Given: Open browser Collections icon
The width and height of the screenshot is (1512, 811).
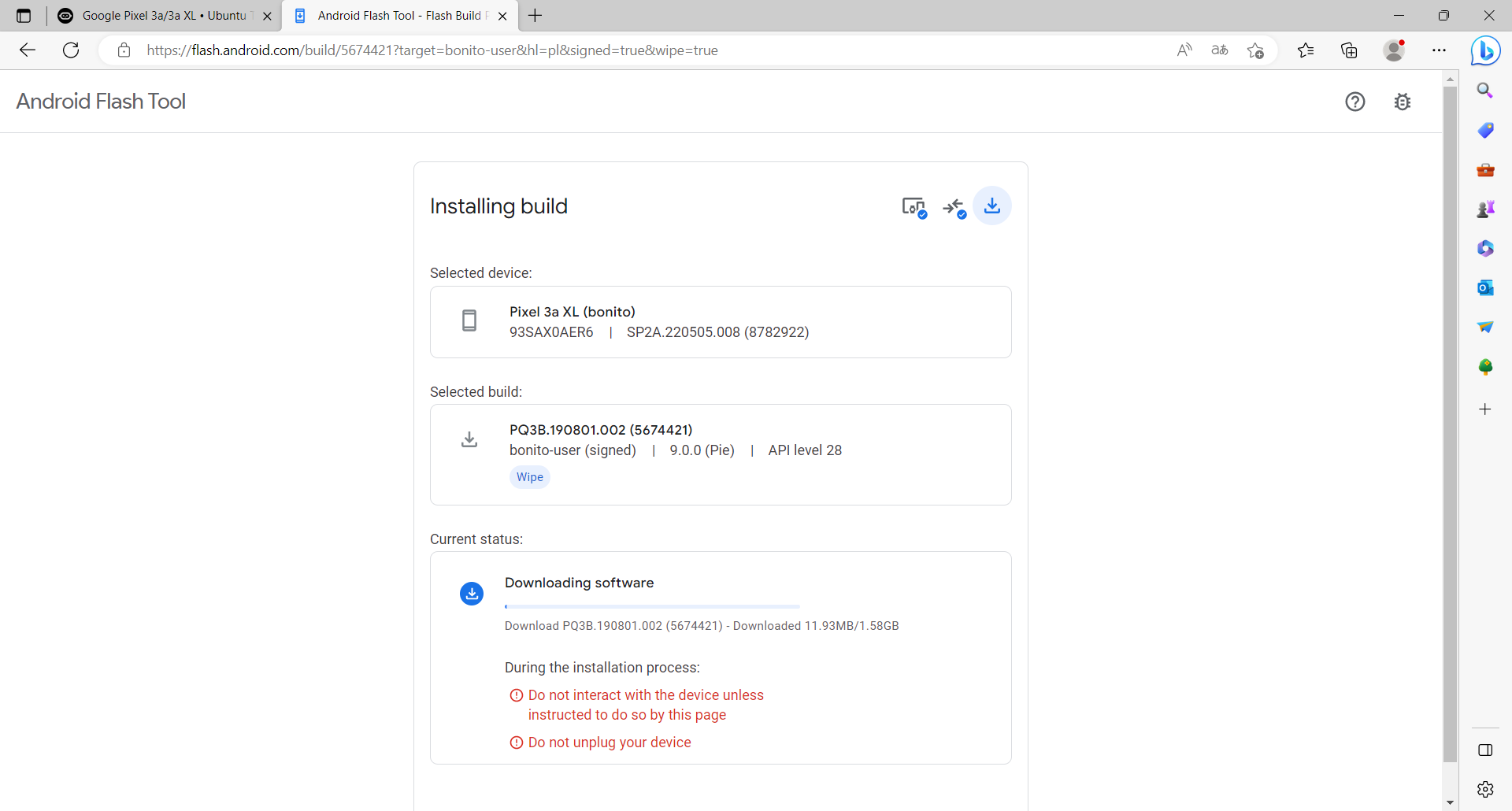Looking at the screenshot, I should [1349, 50].
